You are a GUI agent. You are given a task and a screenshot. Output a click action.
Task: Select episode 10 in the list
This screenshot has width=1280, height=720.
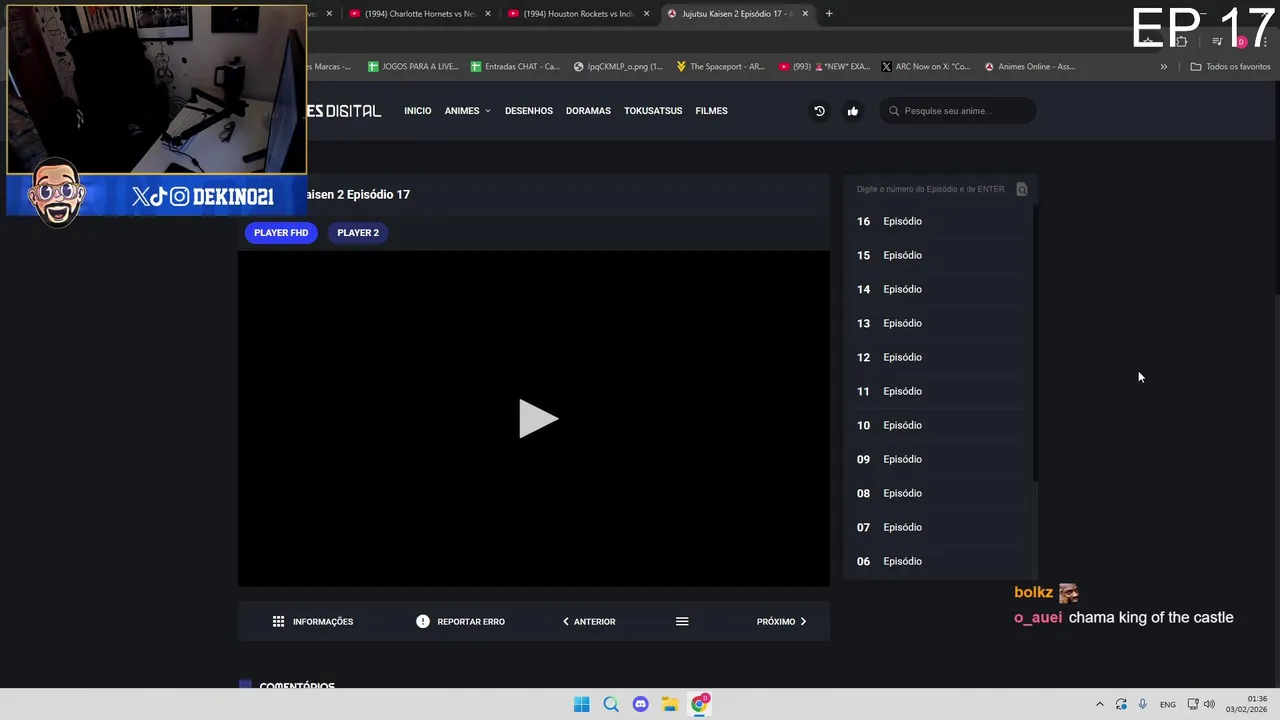[x=937, y=425]
